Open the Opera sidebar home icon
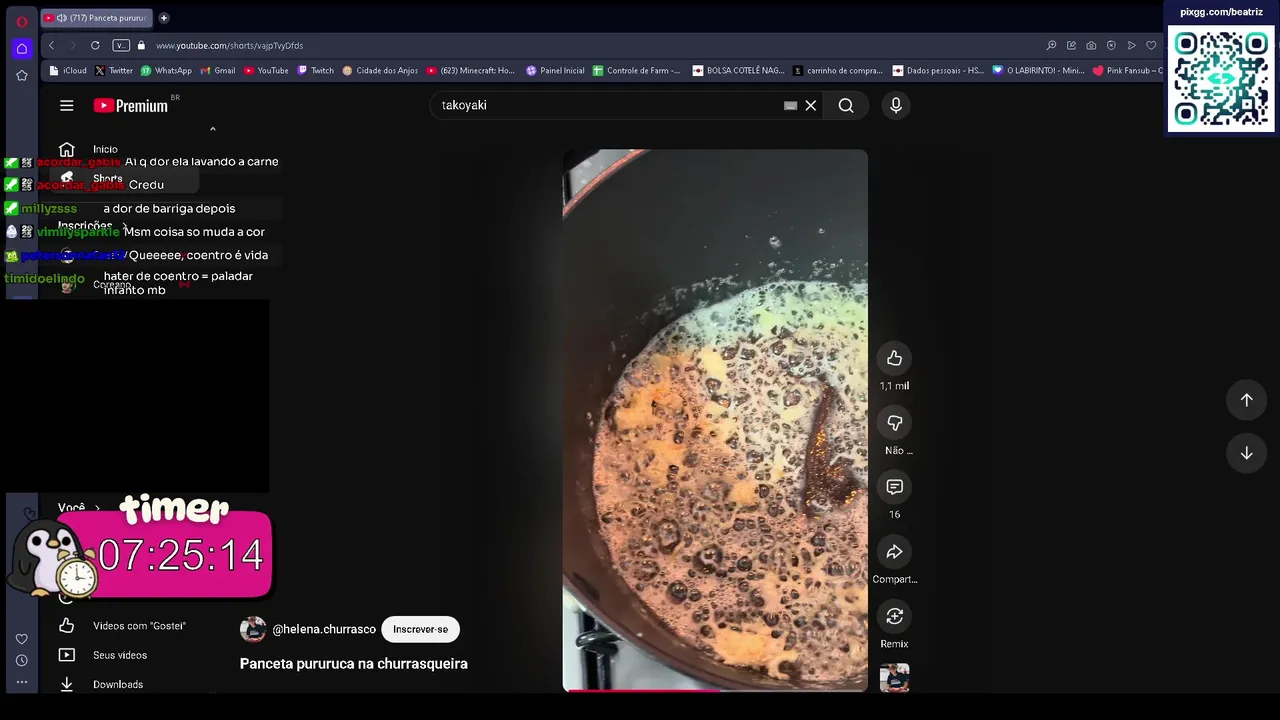This screenshot has height=720, width=1280. pos(21,48)
